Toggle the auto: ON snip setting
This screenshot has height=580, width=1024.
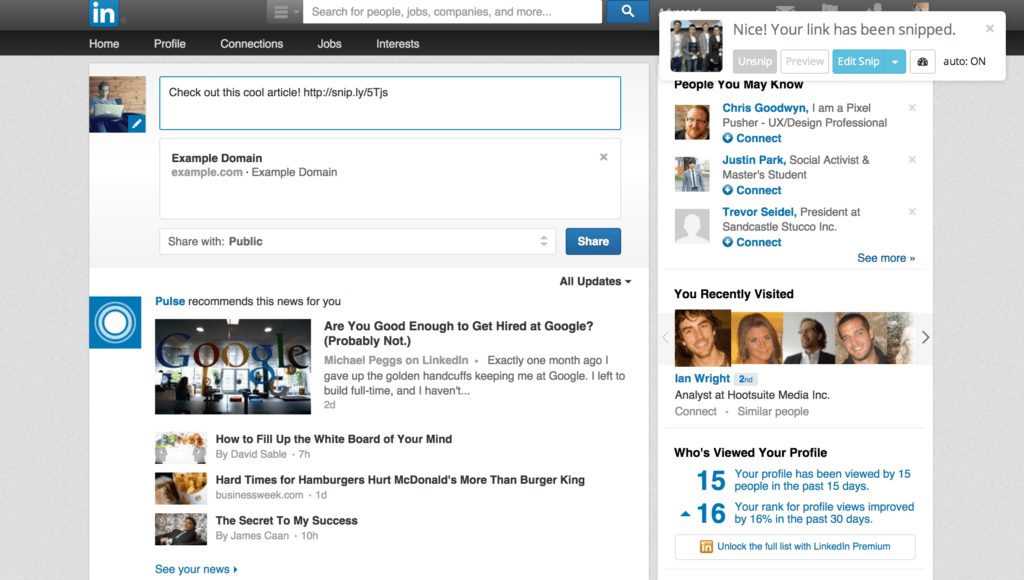point(964,62)
